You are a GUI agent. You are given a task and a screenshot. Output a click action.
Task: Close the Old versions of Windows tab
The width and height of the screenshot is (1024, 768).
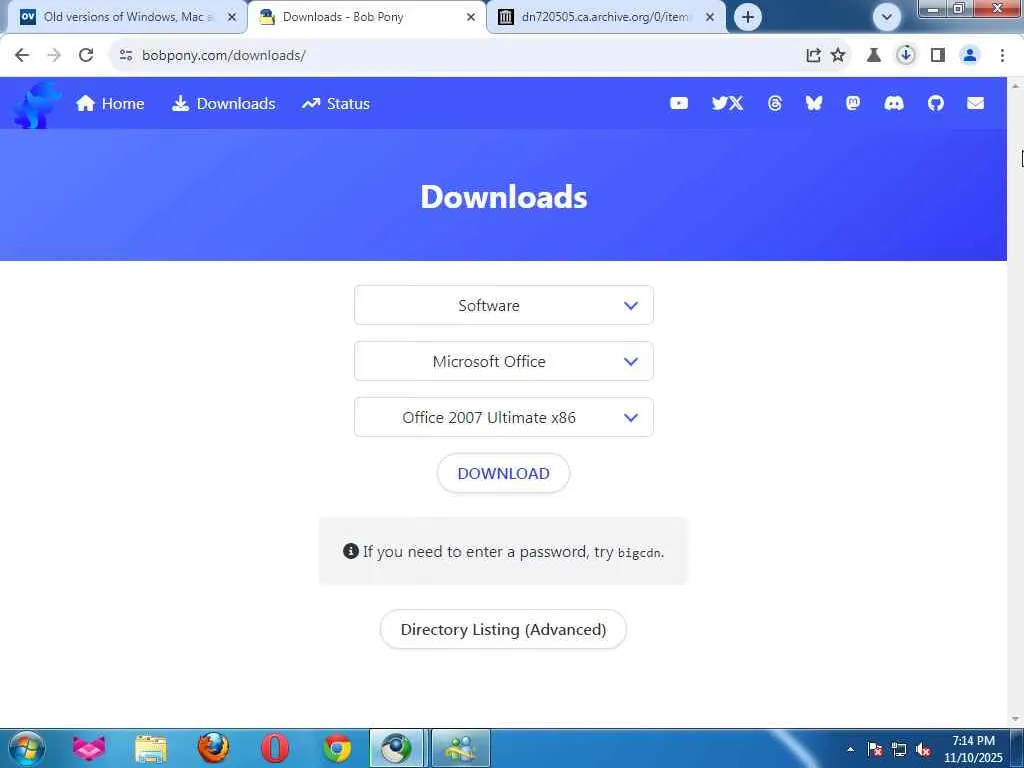[x=231, y=17]
